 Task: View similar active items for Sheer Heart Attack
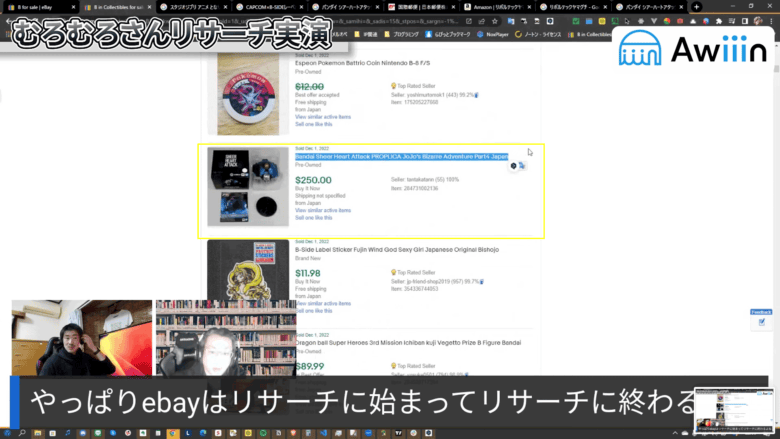click(323, 210)
